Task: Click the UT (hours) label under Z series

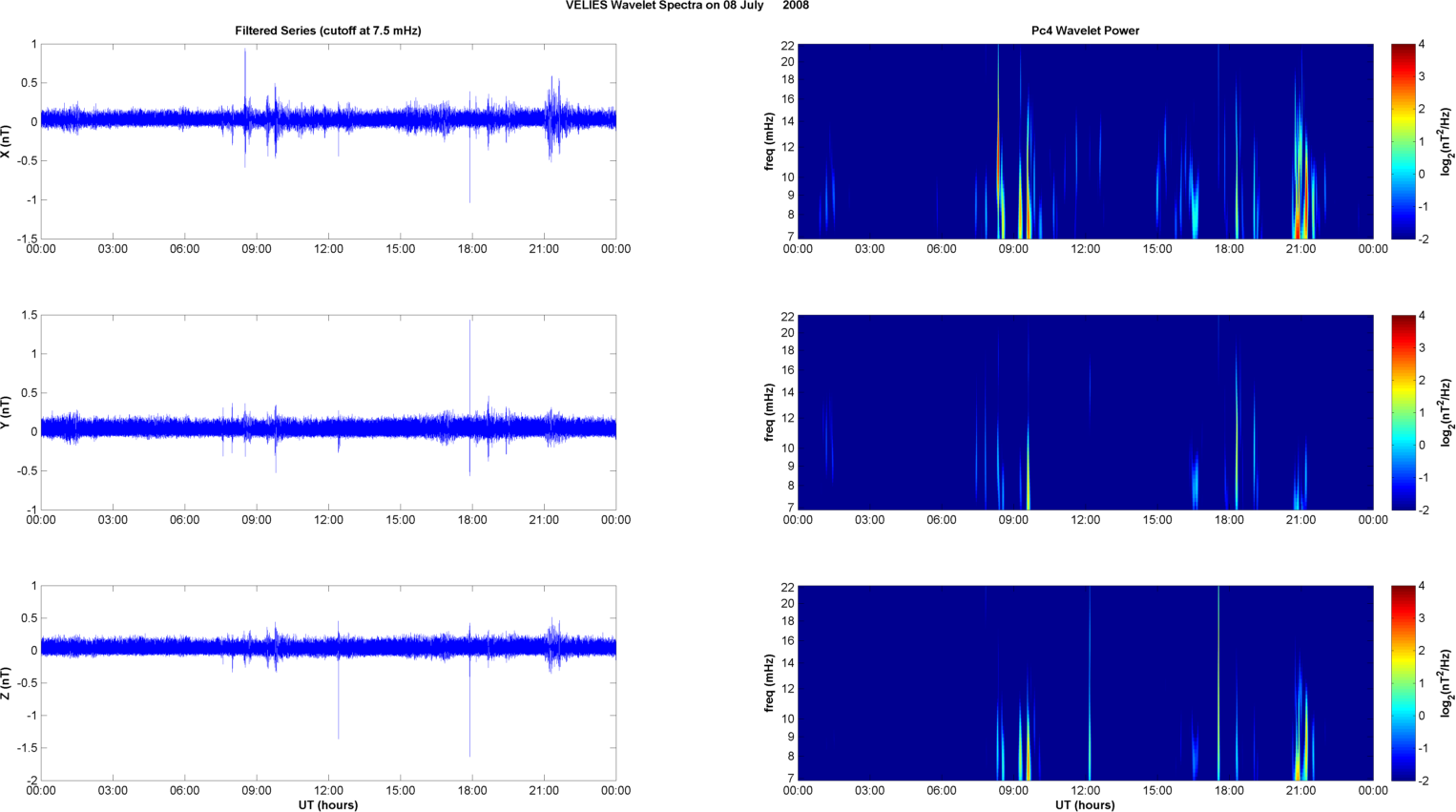Action: [x=328, y=805]
